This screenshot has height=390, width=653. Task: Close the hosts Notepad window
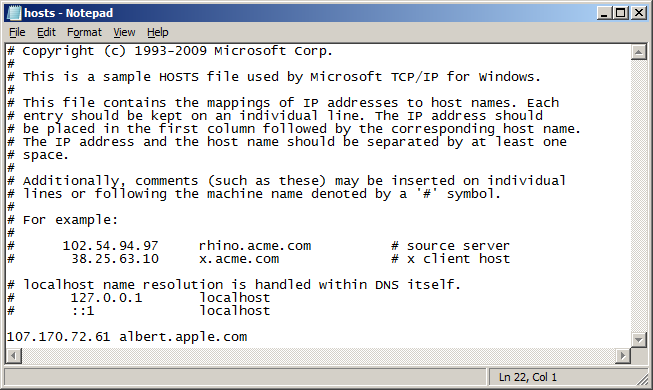[638, 13]
